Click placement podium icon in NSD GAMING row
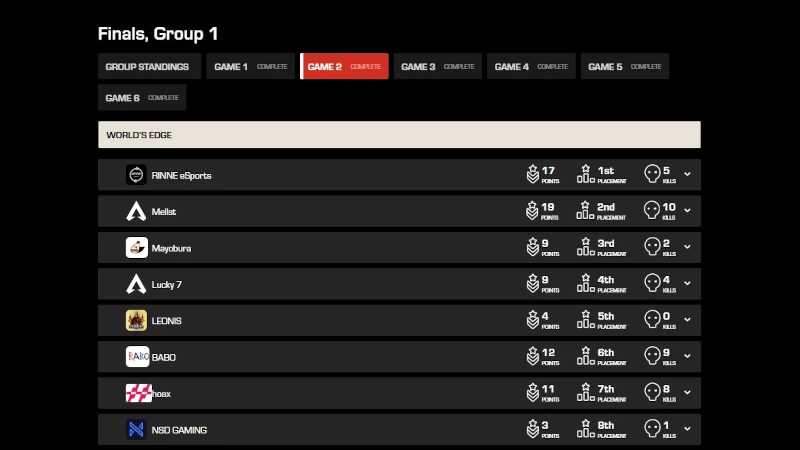The height and width of the screenshot is (450, 800). coord(586,429)
